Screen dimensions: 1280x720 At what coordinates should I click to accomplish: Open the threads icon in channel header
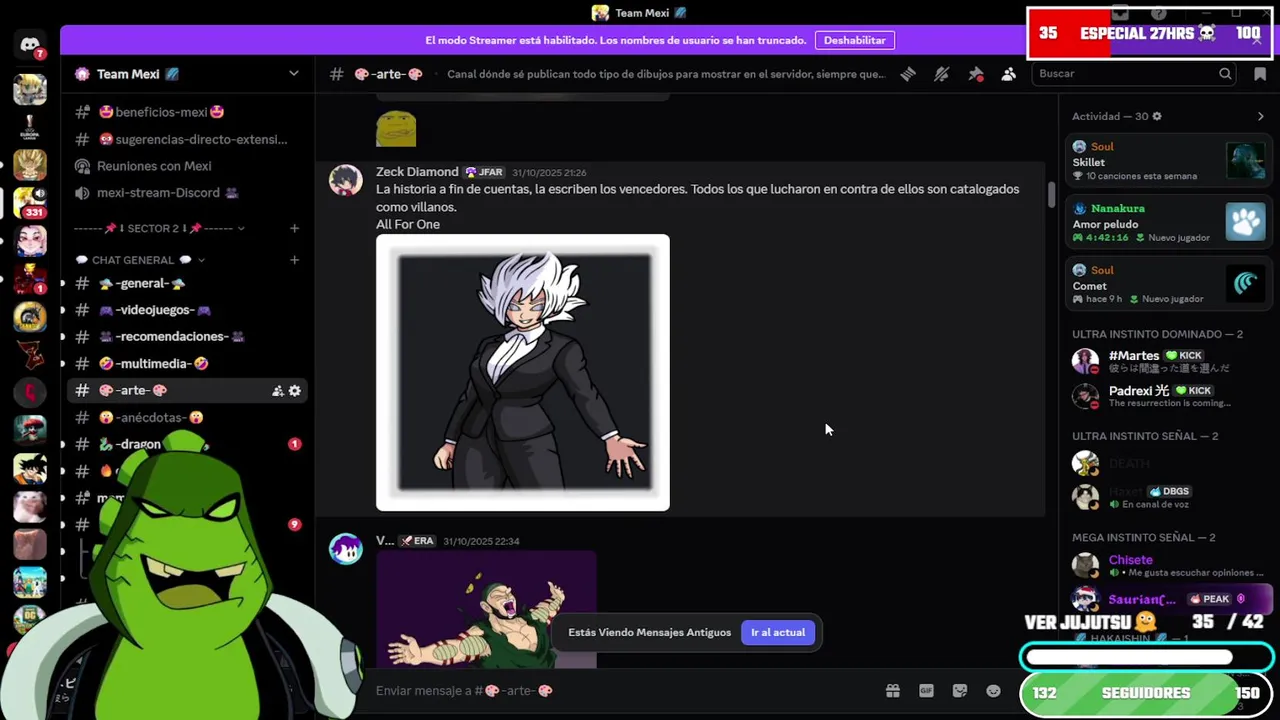[x=908, y=74]
